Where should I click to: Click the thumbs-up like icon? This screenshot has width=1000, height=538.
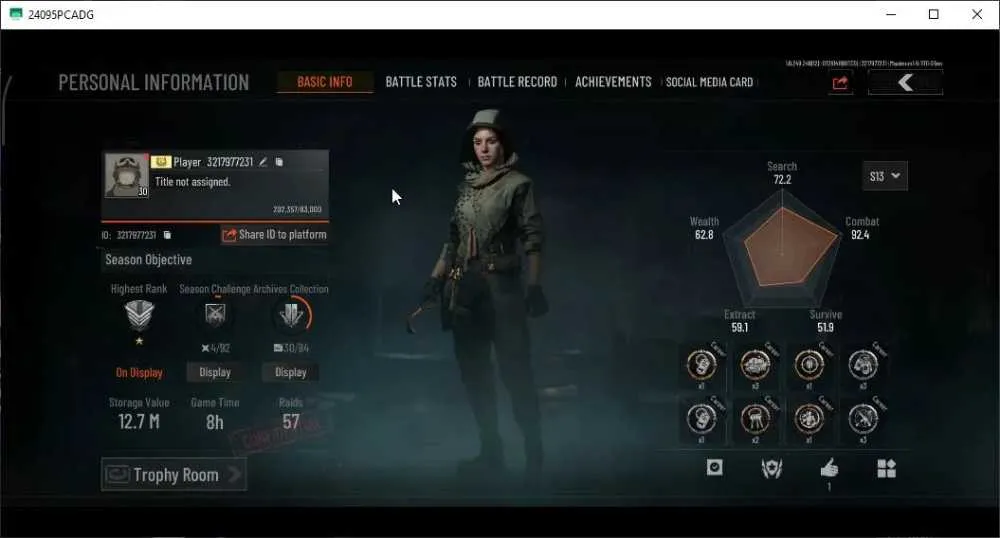coord(829,469)
